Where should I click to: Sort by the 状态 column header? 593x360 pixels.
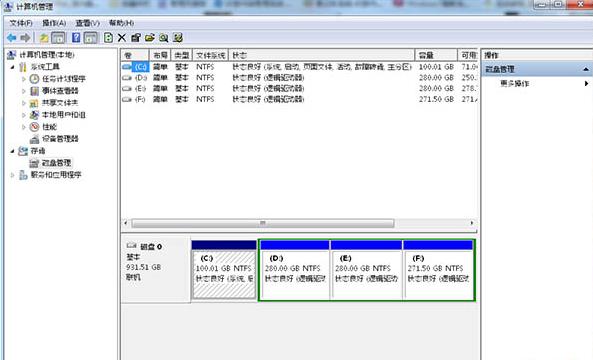pos(321,55)
